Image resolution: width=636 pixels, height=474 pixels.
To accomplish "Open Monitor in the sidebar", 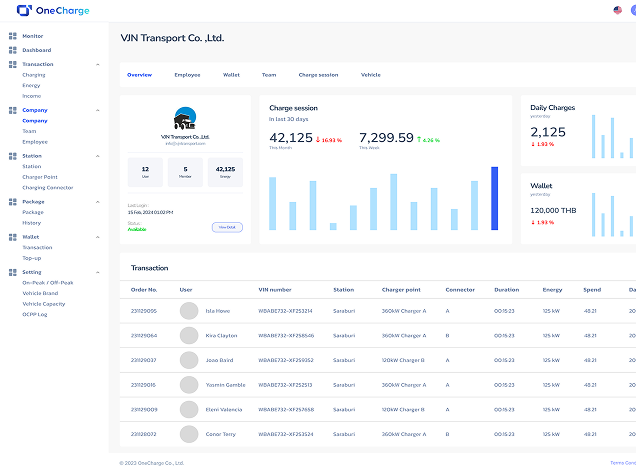I will (x=33, y=36).
